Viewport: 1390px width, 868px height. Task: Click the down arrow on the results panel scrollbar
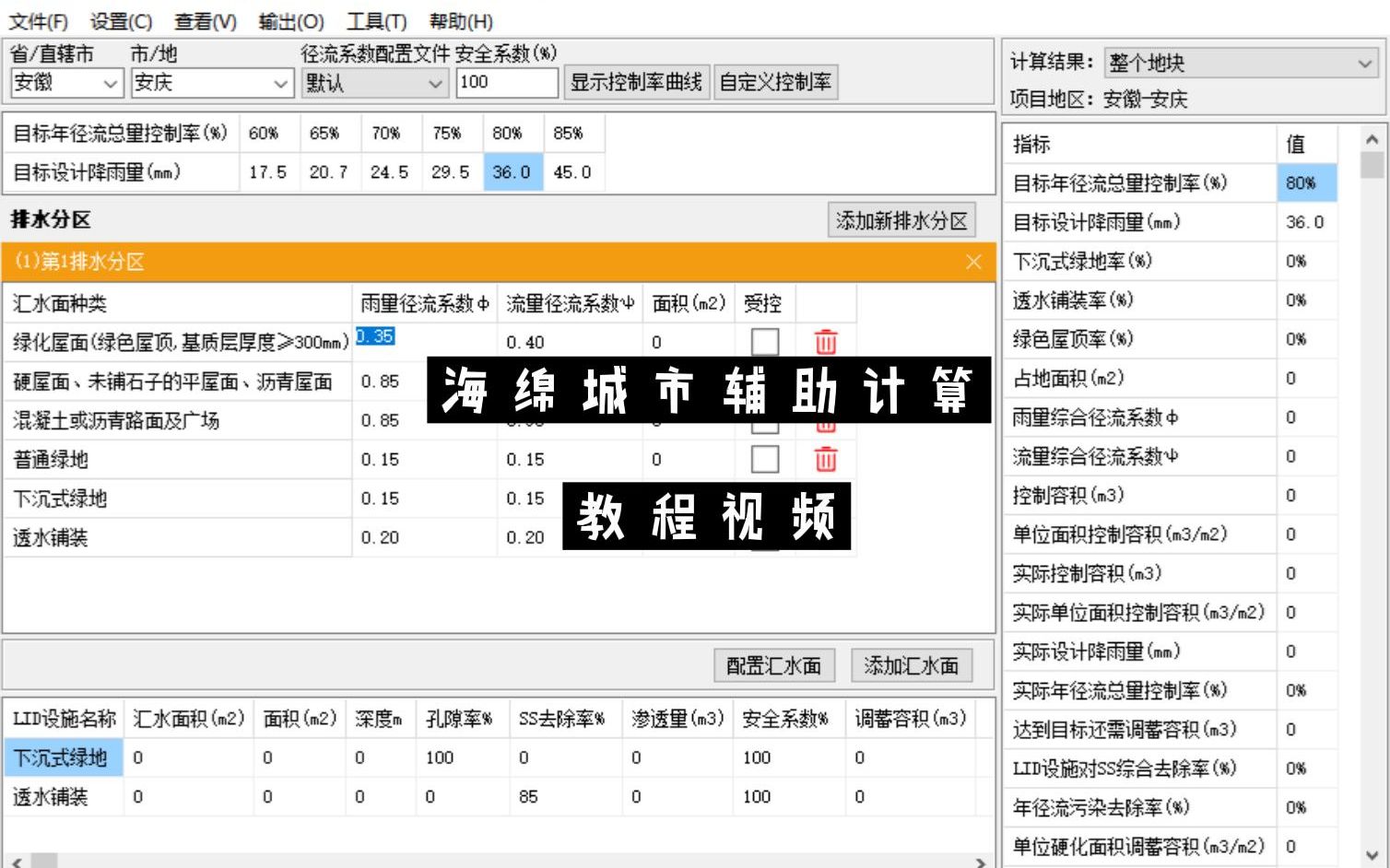point(1372,854)
